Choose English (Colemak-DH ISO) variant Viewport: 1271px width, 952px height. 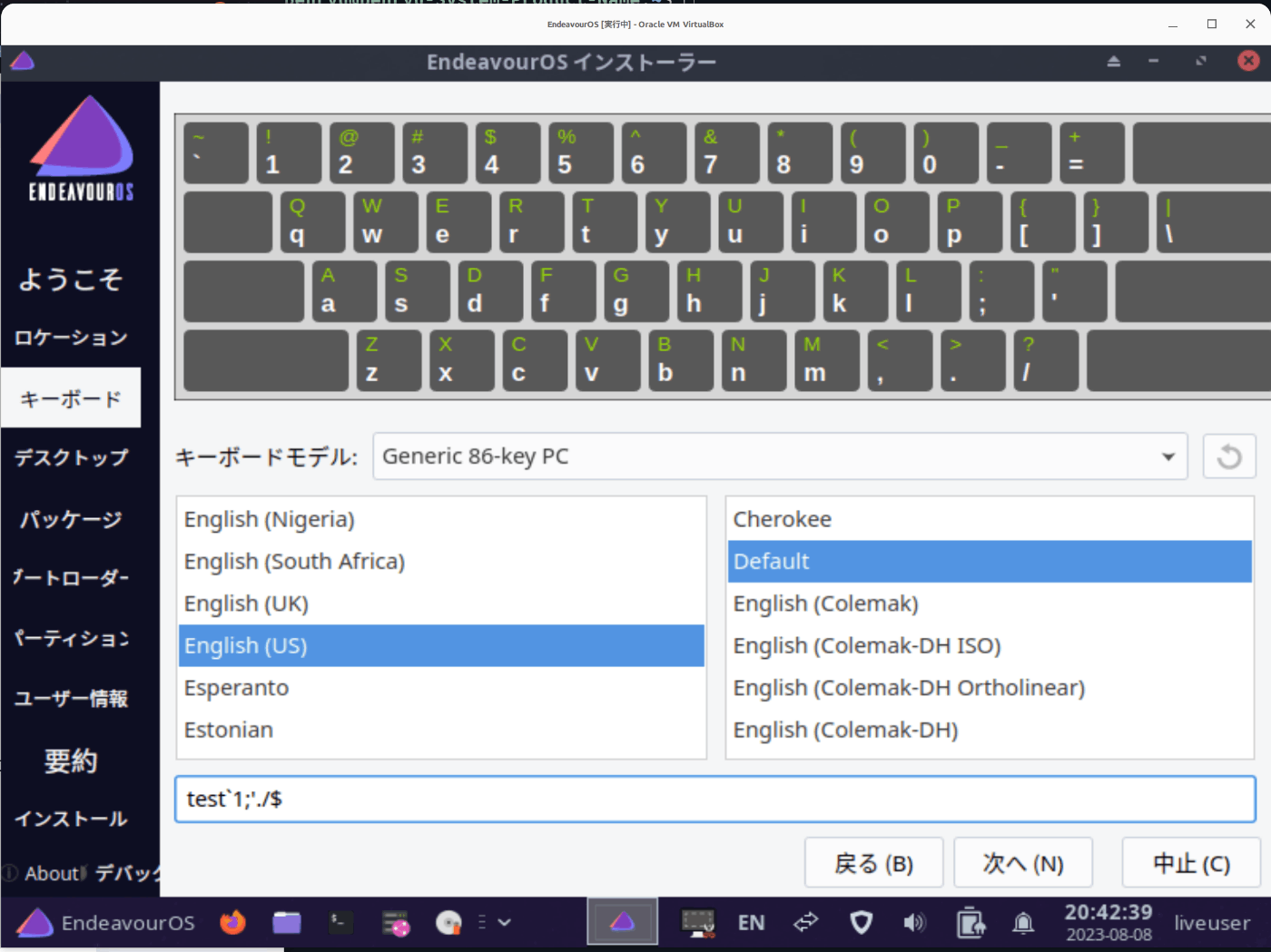pyautogui.click(x=990, y=645)
